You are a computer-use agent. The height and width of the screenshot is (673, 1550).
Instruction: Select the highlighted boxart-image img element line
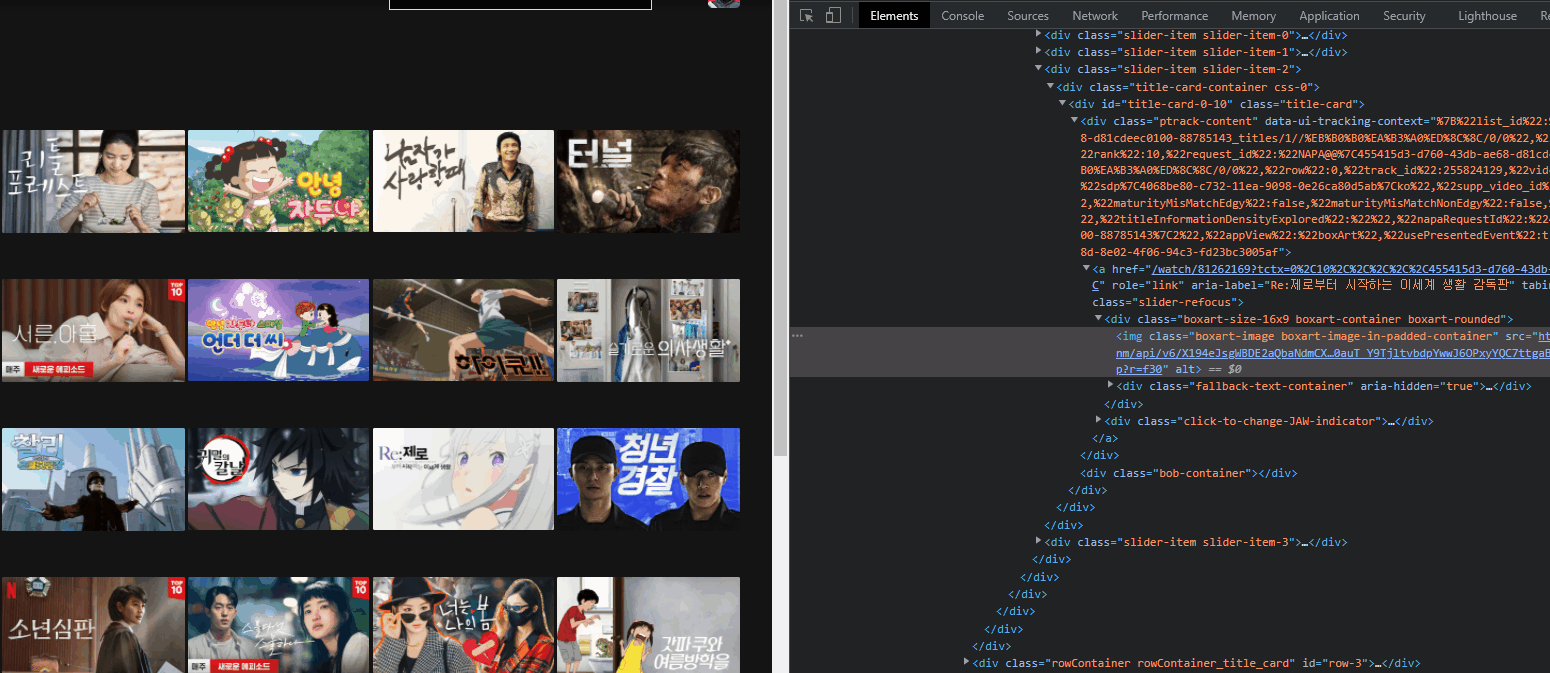1170,352
